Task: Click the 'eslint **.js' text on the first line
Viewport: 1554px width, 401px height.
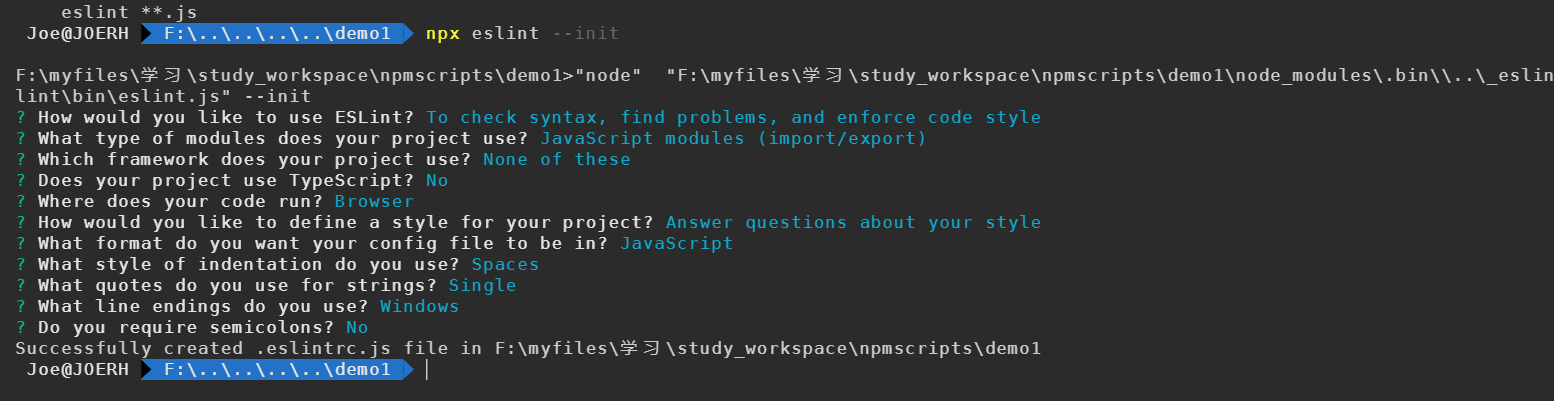Action: coord(129,13)
